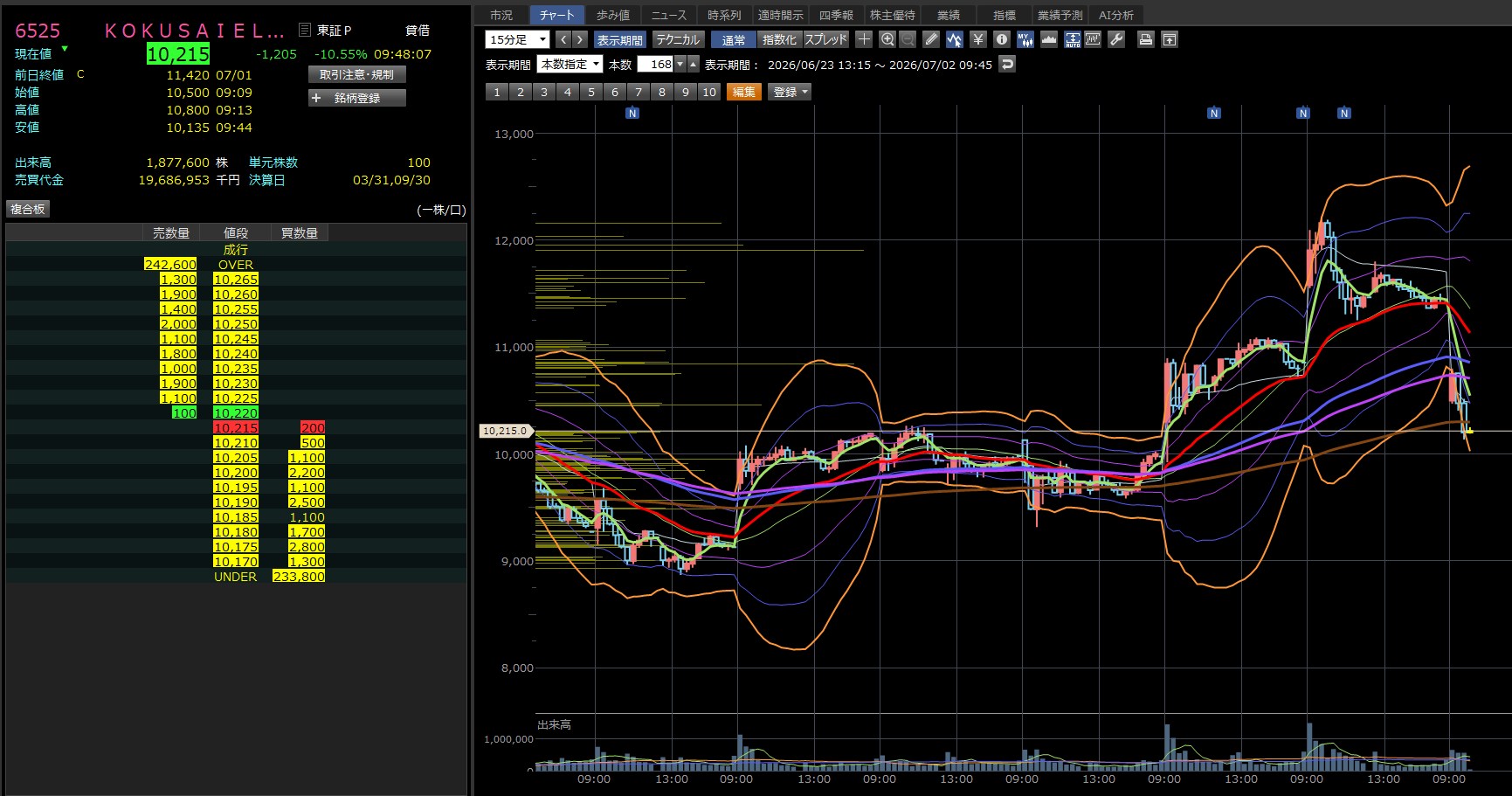The image size is (1512, 796).
Task: Click the plus icon on 銘柄登録
Action: (x=317, y=98)
